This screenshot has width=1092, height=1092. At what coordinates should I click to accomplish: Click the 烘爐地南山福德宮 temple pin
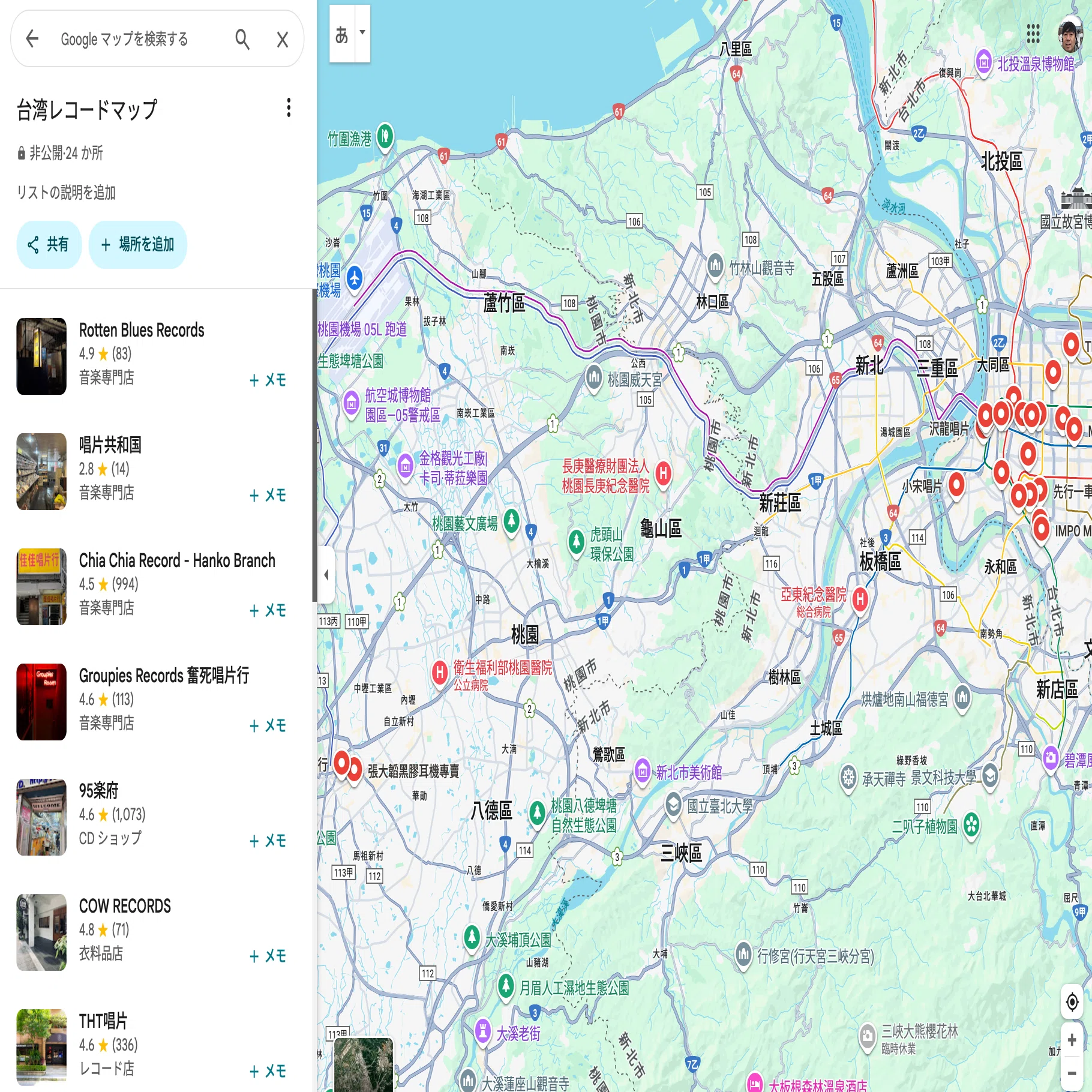(962, 697)
